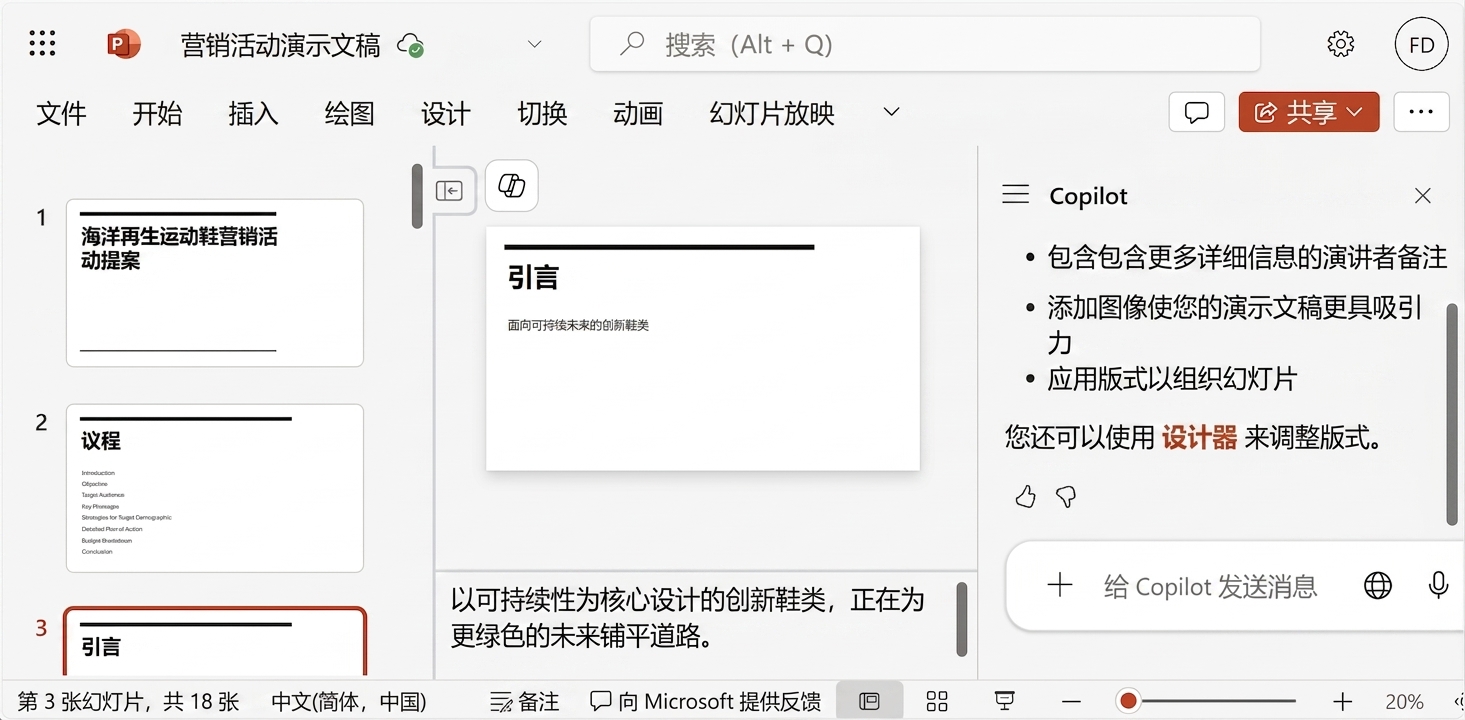
Task: Give the Copilot response a thumbs down
Action: (1066, 496)
